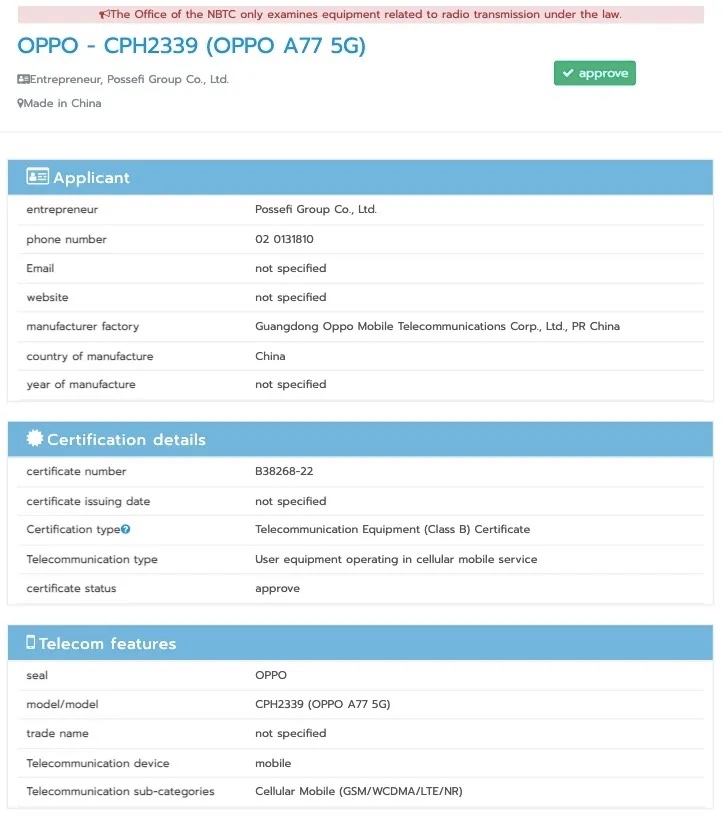Click the card icon in the Applicant header
Screen dimensions: 722x817
37,177
